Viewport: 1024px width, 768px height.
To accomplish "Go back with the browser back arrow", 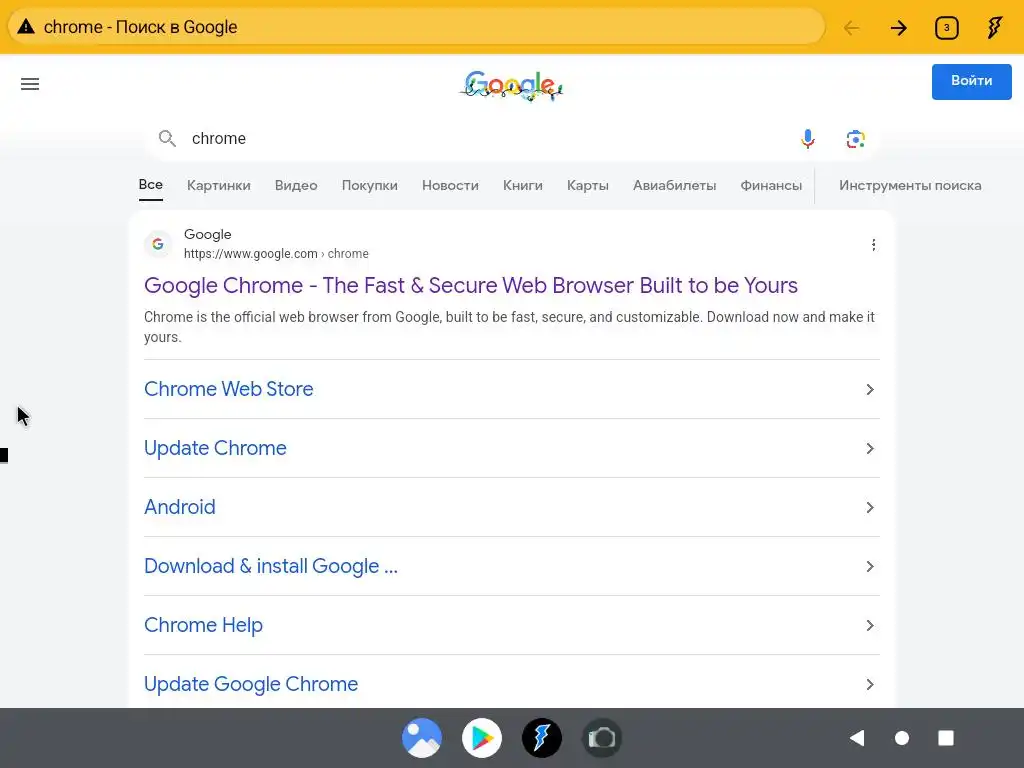I will click(x=852, y=27).
